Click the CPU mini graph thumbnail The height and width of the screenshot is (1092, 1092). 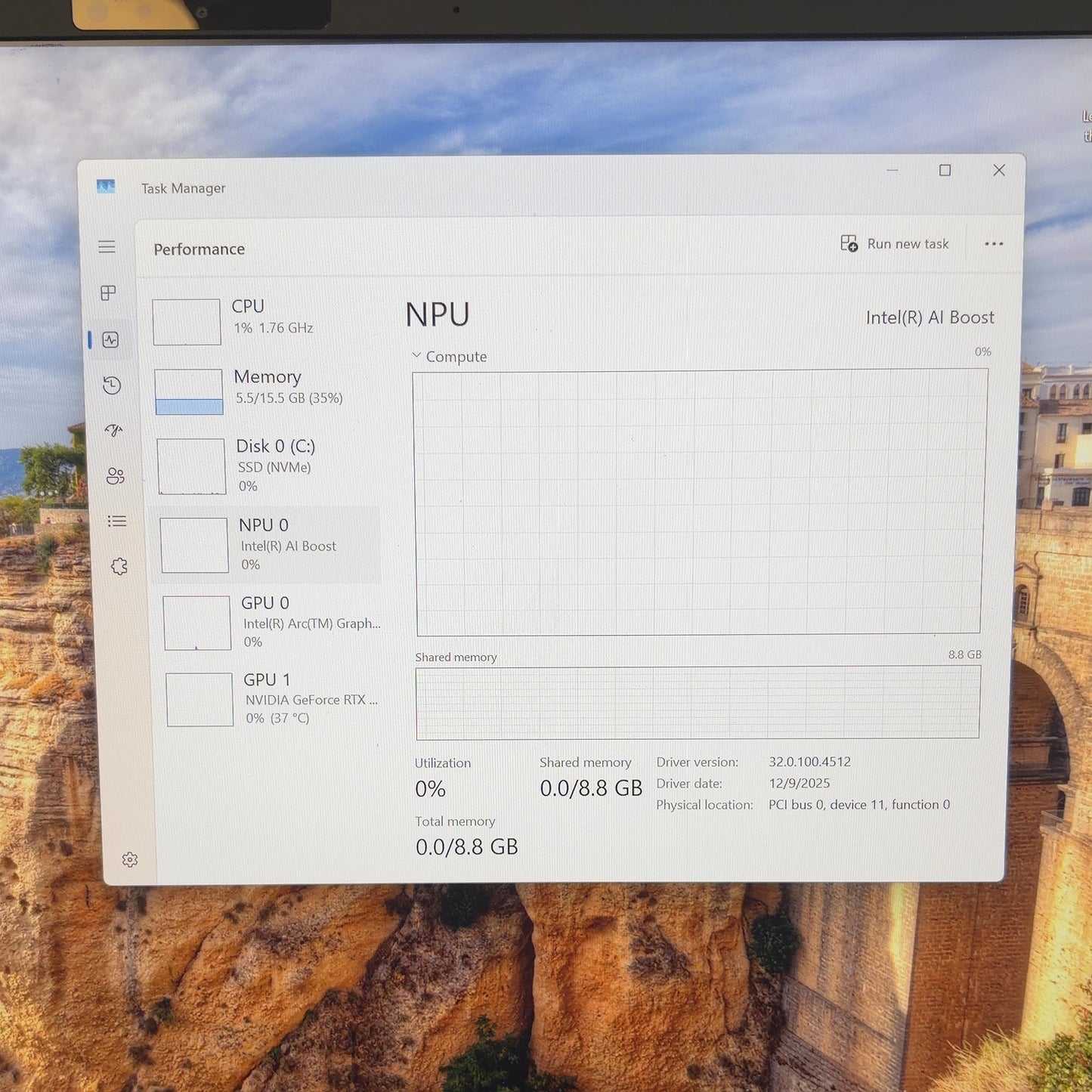pos(187,322)
